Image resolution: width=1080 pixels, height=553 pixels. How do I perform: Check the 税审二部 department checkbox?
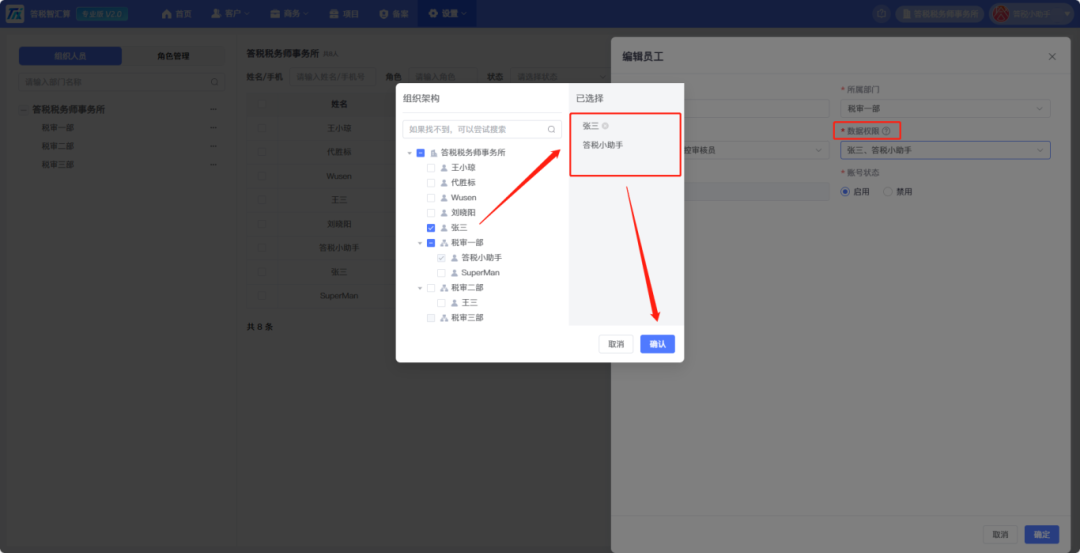431,288
